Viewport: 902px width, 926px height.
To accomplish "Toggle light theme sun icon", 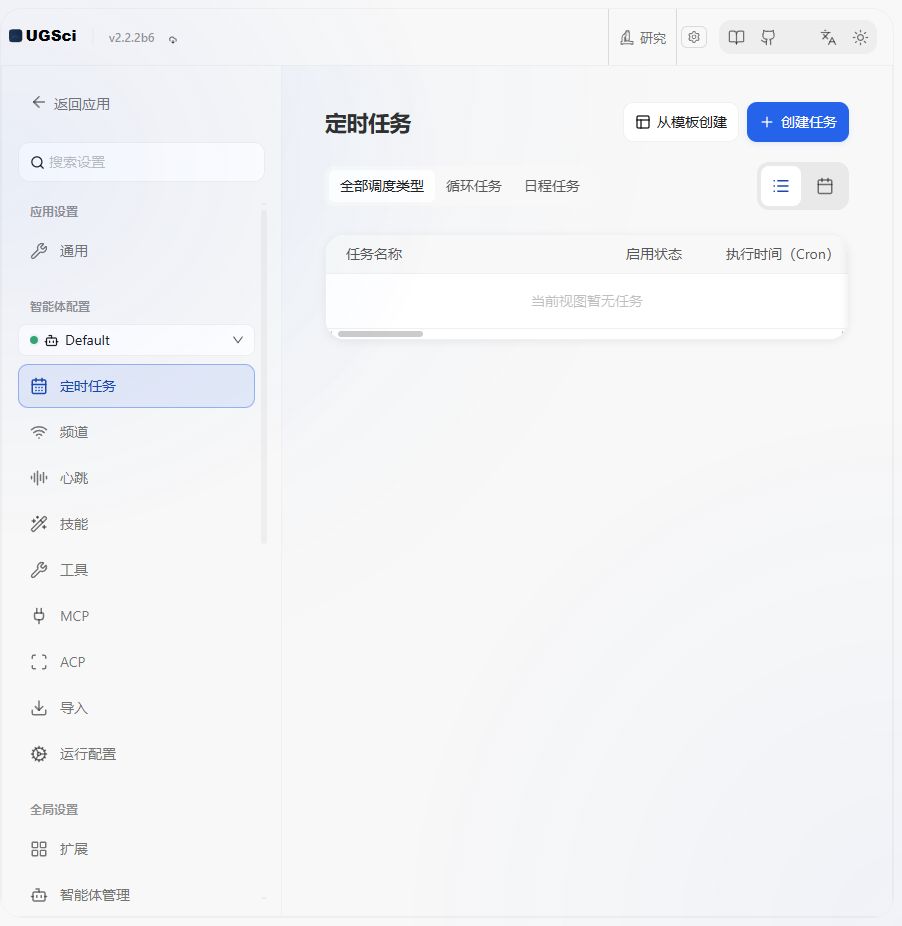I will coord(860,38).
